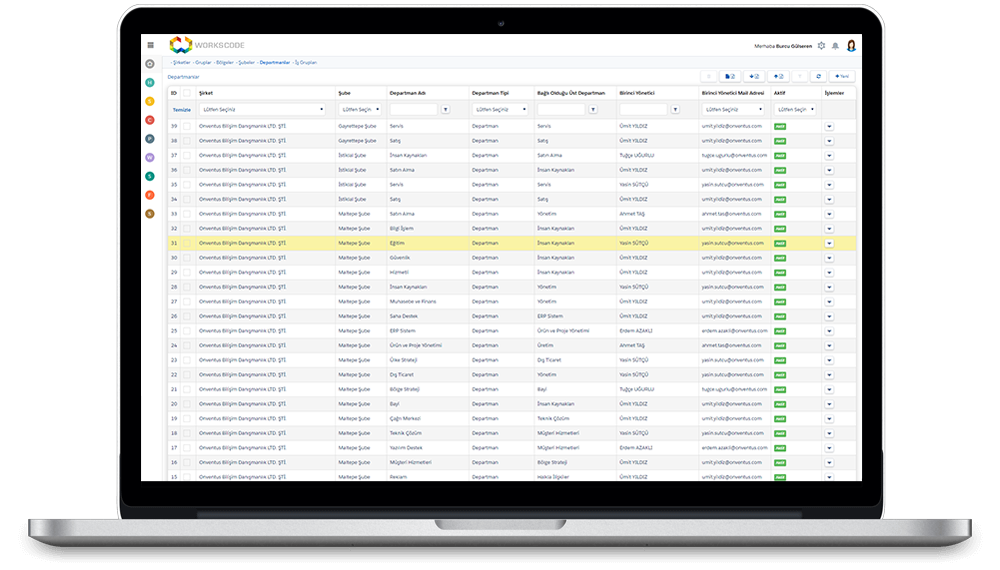Click the green Aktif badge in row 31
This screenshot has height=570, width=1000.
click(x=780, y=244)
